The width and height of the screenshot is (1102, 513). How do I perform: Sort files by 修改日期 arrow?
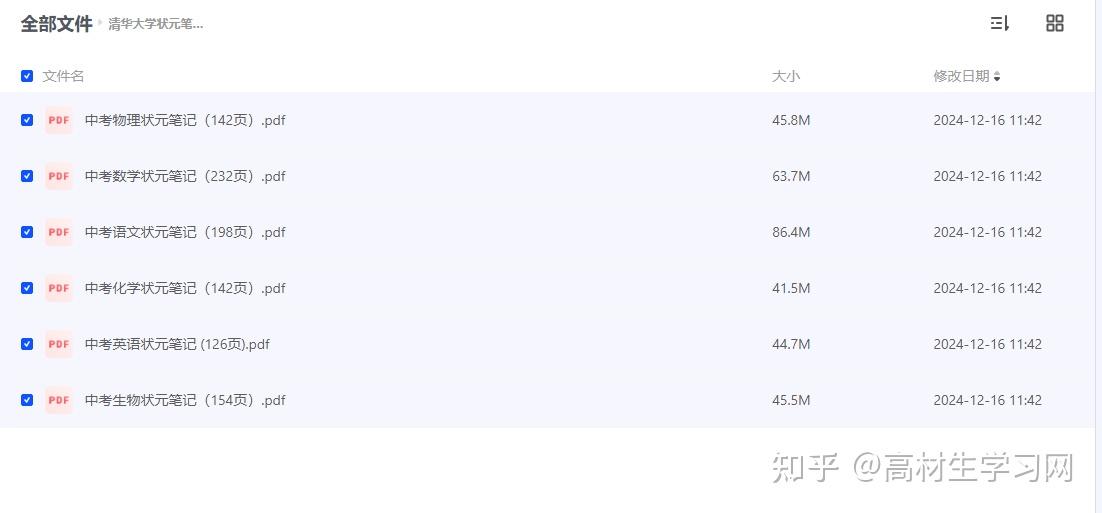(997, 76)
